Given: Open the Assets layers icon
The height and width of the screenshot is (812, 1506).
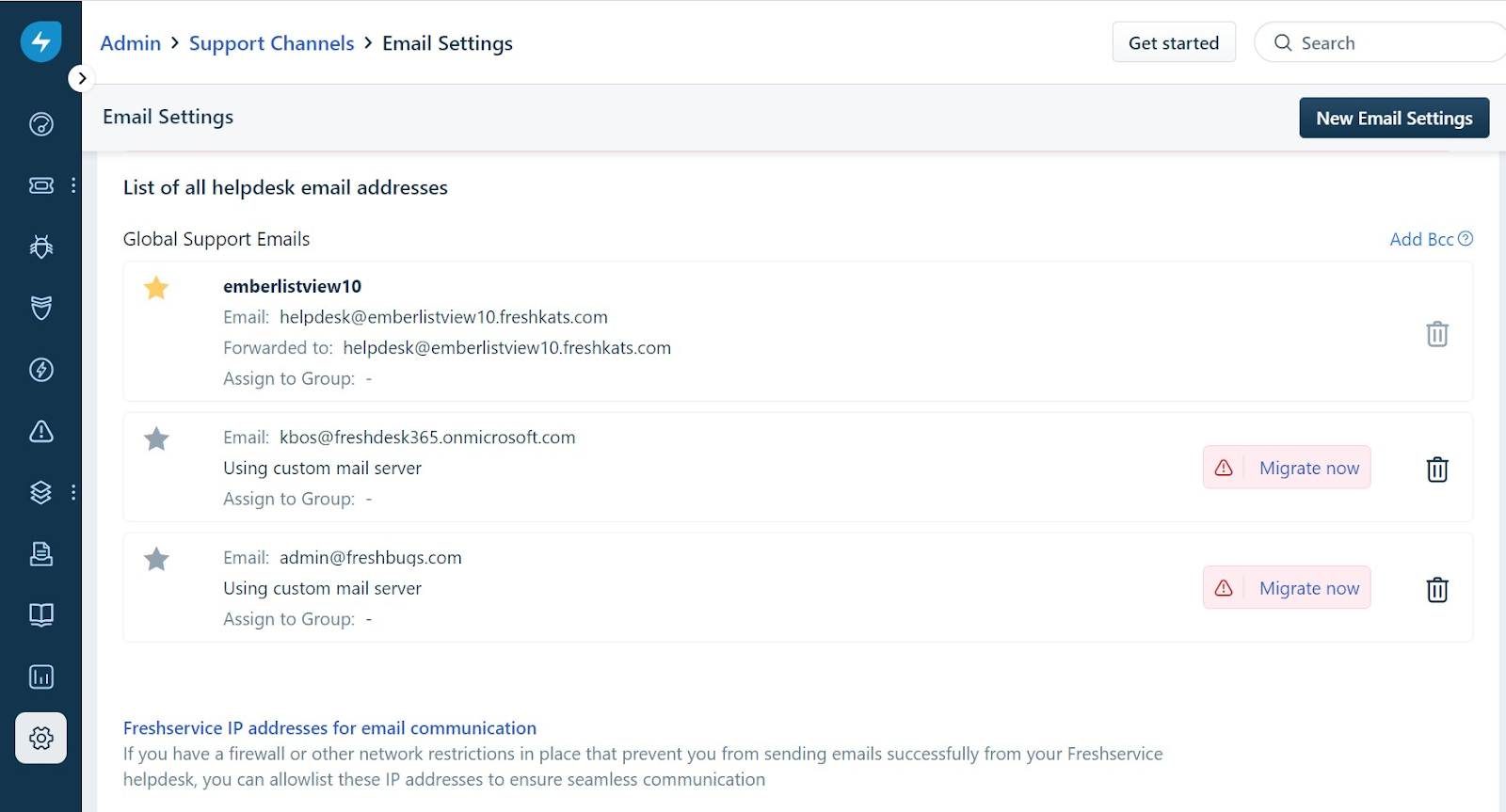Looking at the screenshot, I should click(x=40, y=492).
